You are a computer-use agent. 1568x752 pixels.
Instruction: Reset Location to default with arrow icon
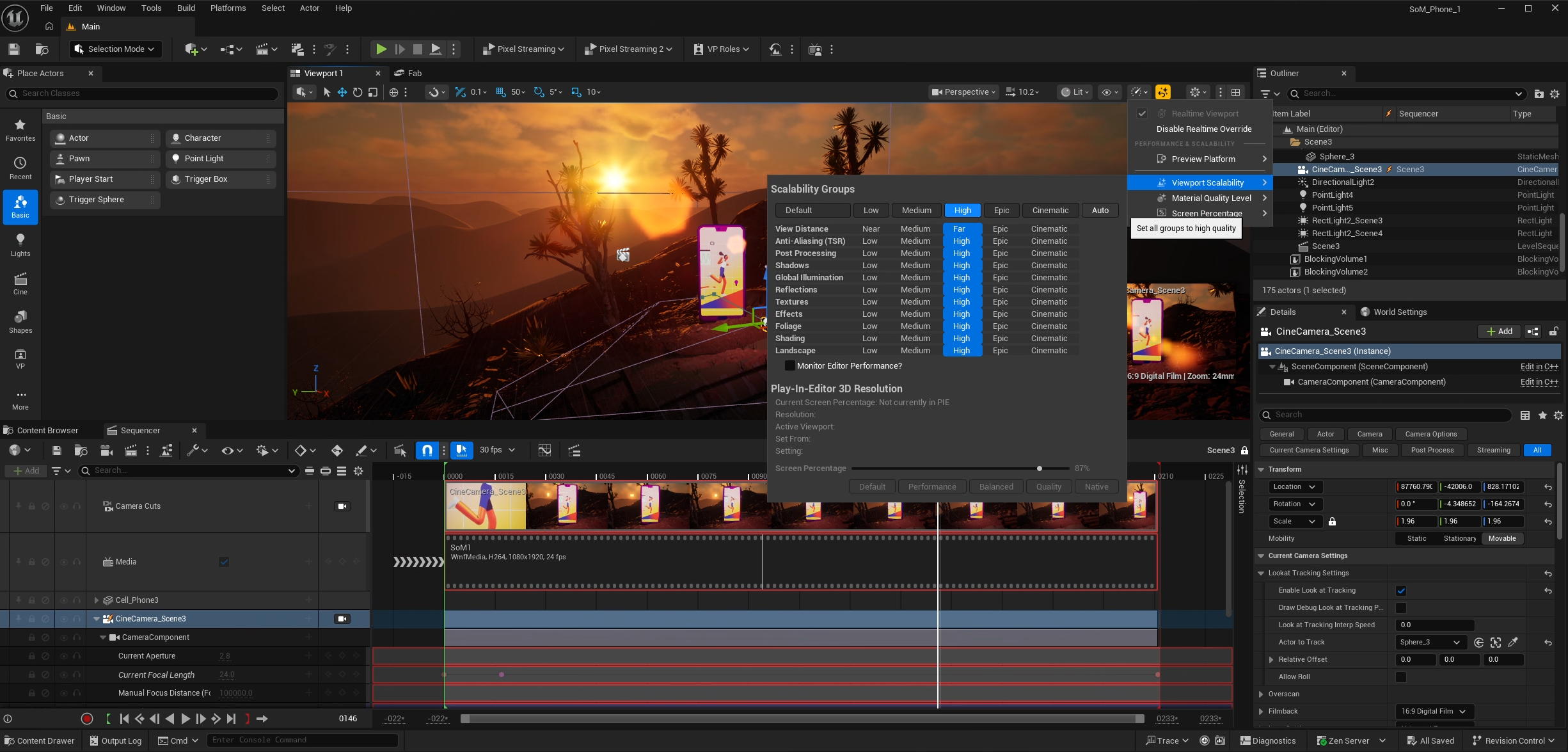click(x=1548, y=487)
